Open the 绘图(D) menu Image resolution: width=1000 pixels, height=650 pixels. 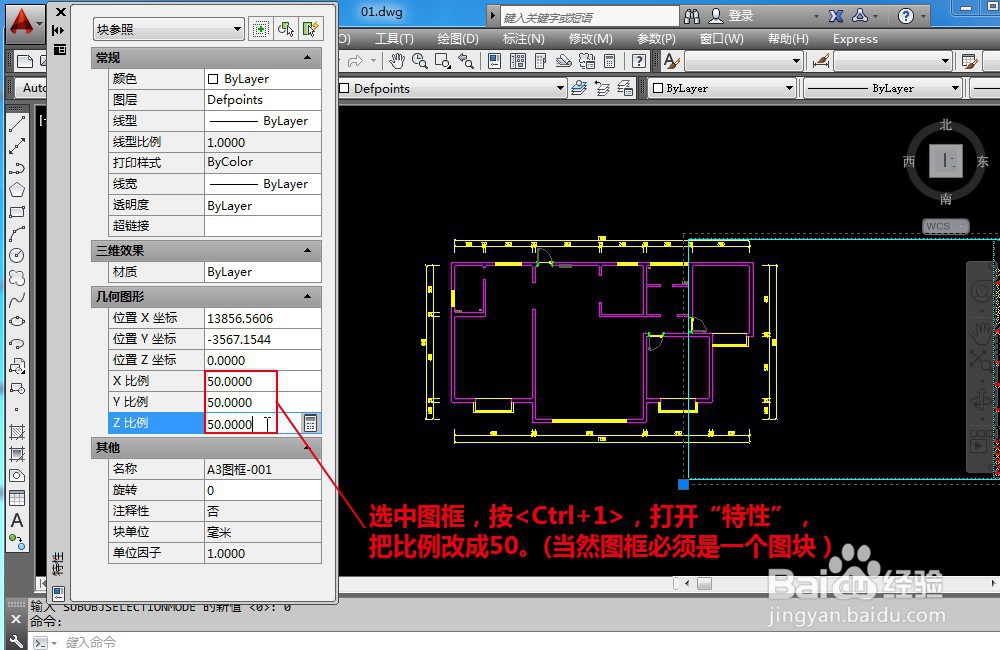click(x=458, y=39)
